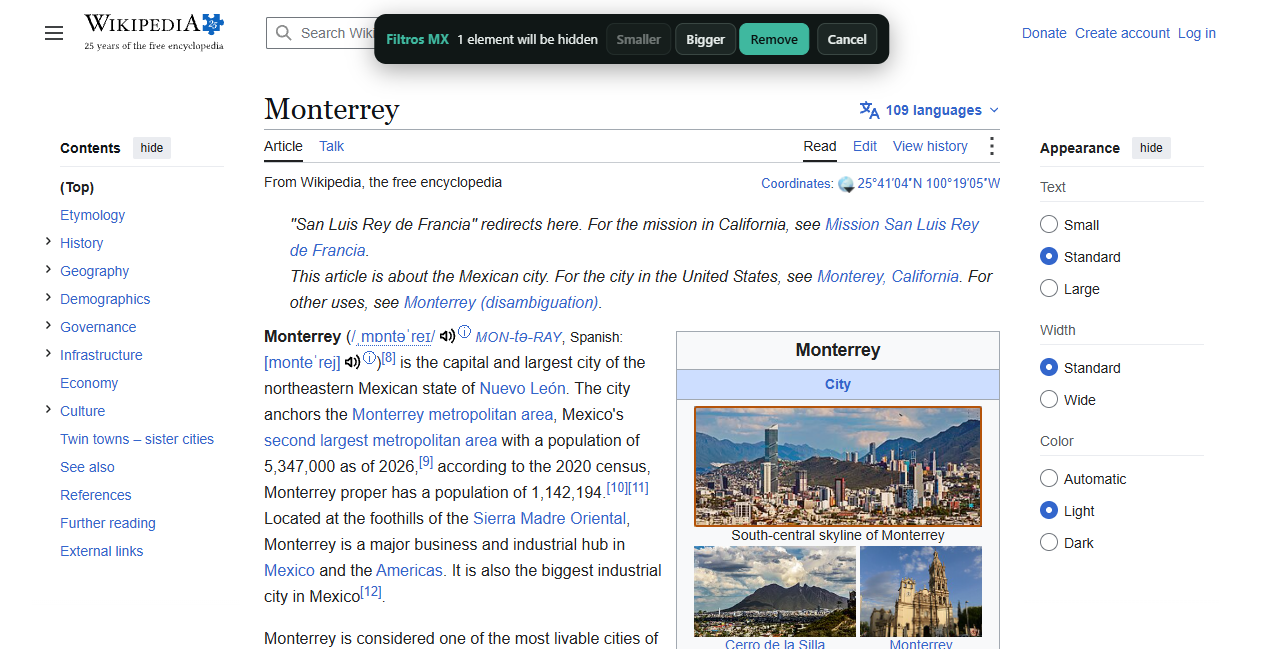Play the Spanish pronunciation audio icon
This screenshot has width=1264, height=649.
coord(352,362)
